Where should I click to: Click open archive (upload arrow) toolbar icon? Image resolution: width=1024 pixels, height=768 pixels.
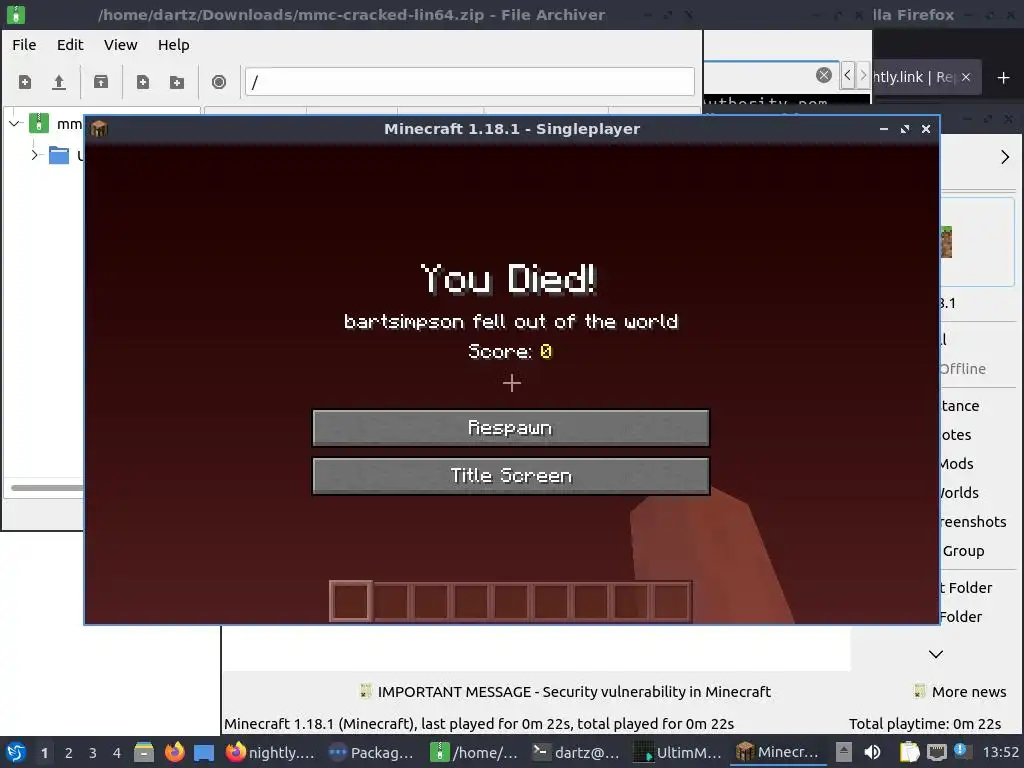pos(59,82)
